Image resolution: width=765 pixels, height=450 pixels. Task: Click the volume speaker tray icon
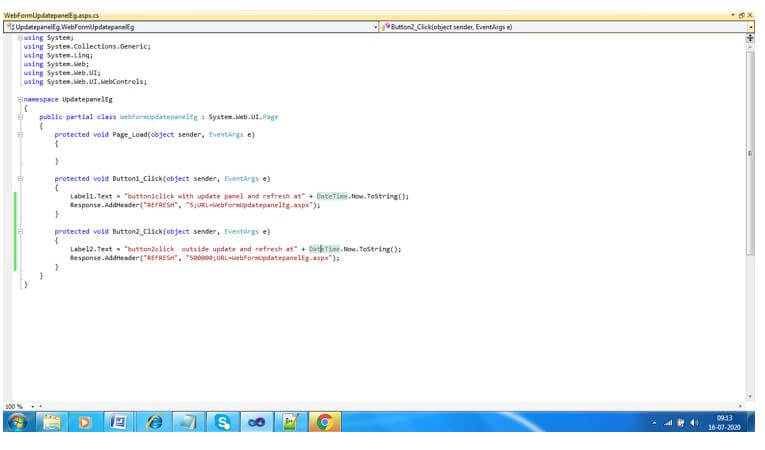[694, 423]
